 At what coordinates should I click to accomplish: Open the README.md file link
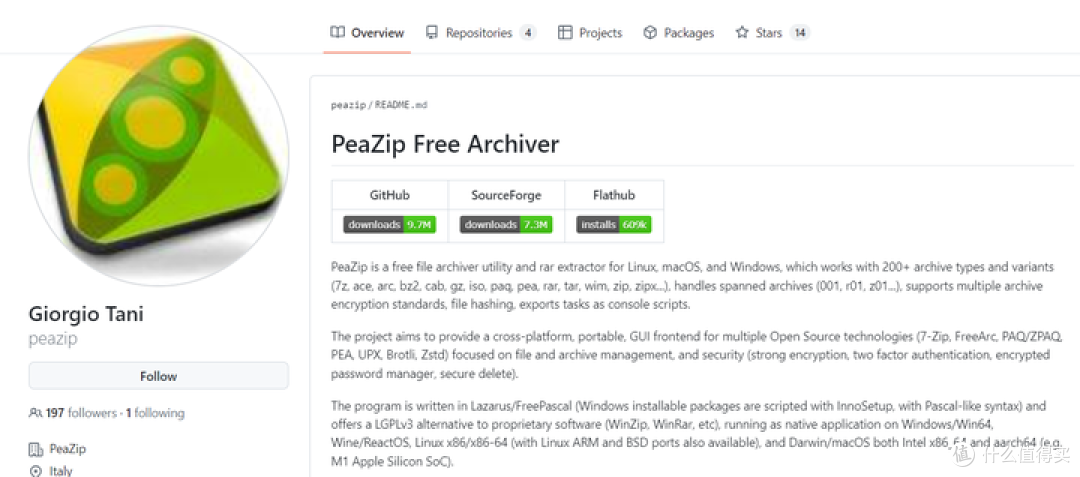pos(401,105)
